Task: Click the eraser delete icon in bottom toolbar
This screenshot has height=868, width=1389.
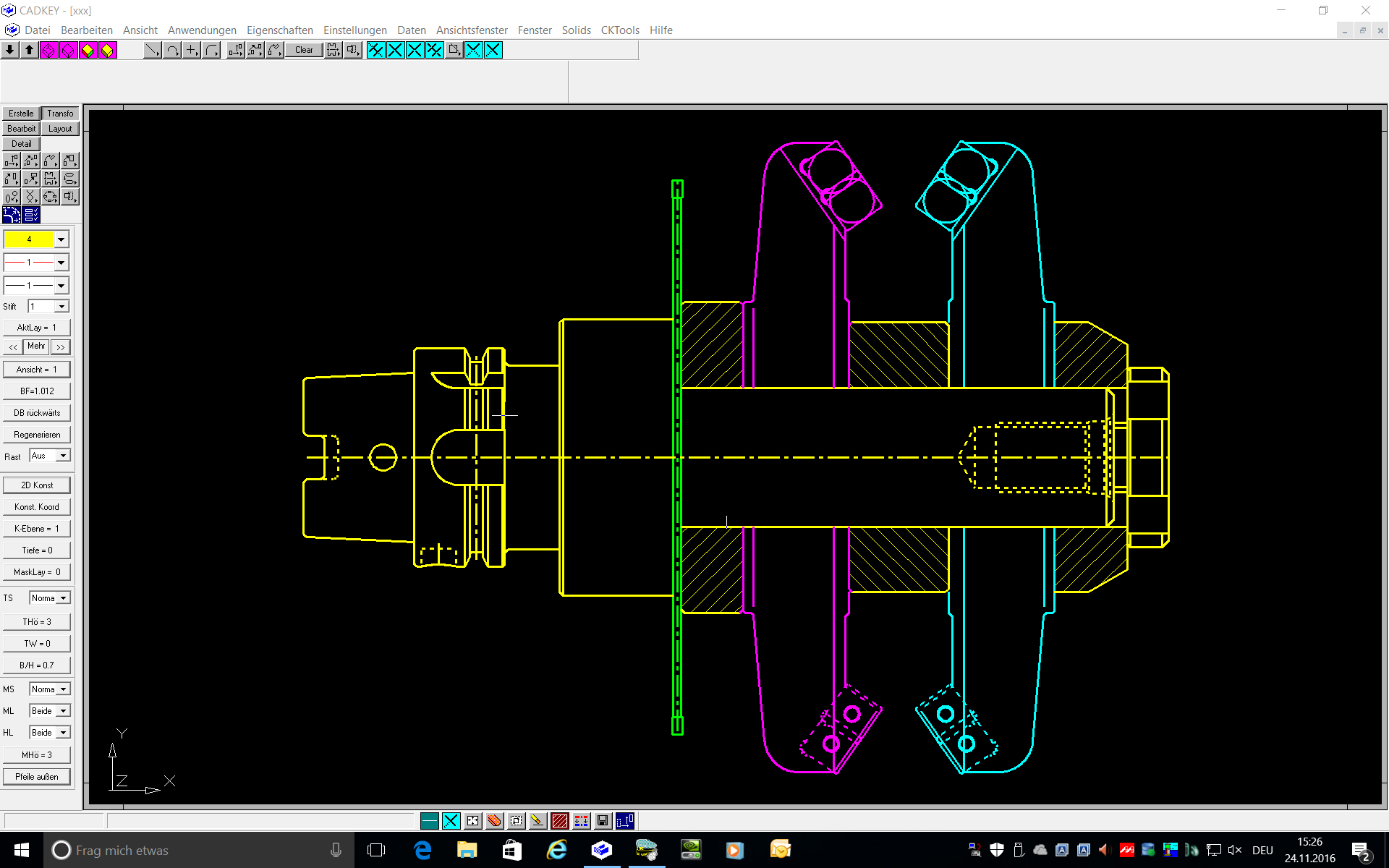Action: 494,821
